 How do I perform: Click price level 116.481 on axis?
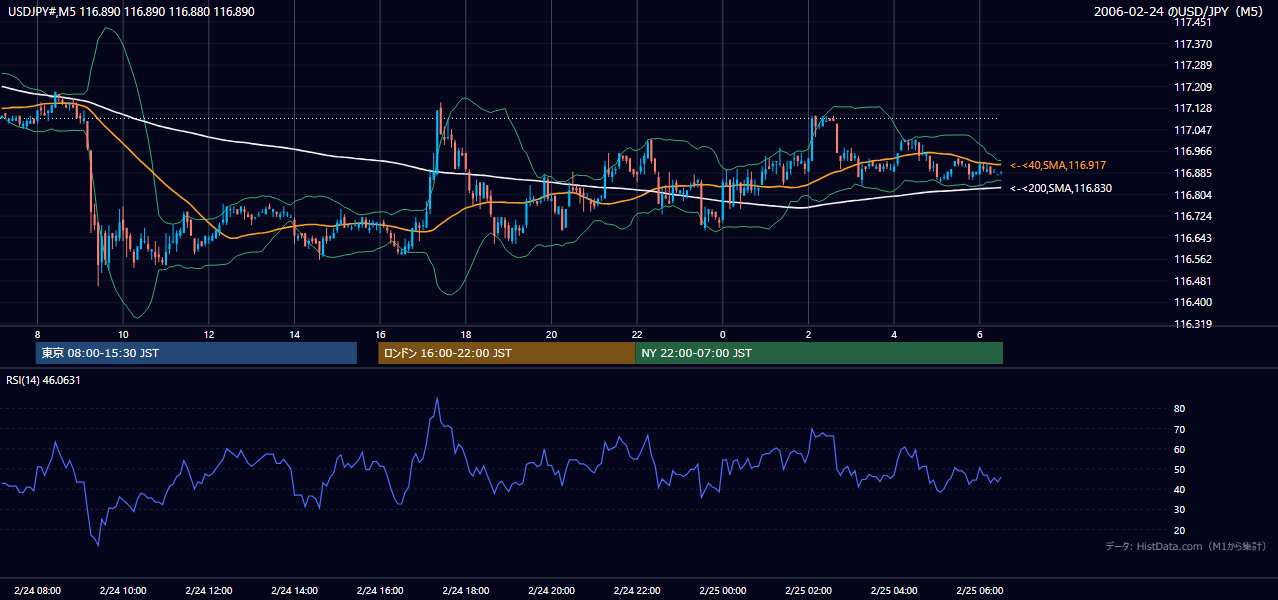pos(1192,281)
